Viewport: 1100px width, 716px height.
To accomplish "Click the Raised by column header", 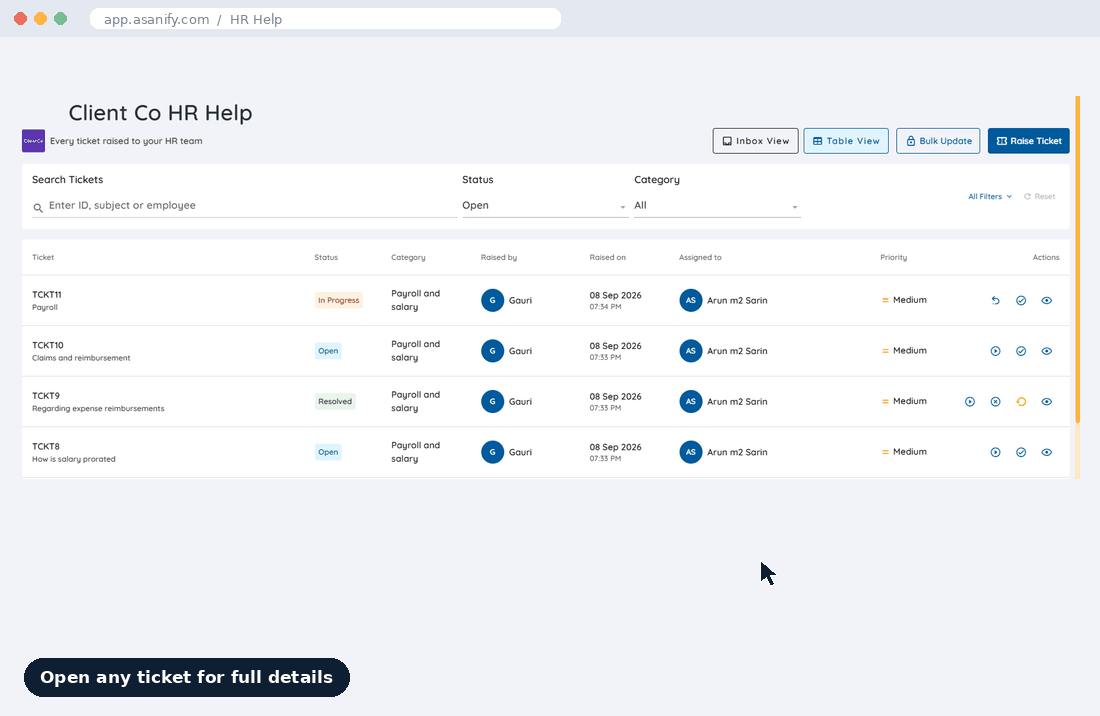I will (499, 257).
